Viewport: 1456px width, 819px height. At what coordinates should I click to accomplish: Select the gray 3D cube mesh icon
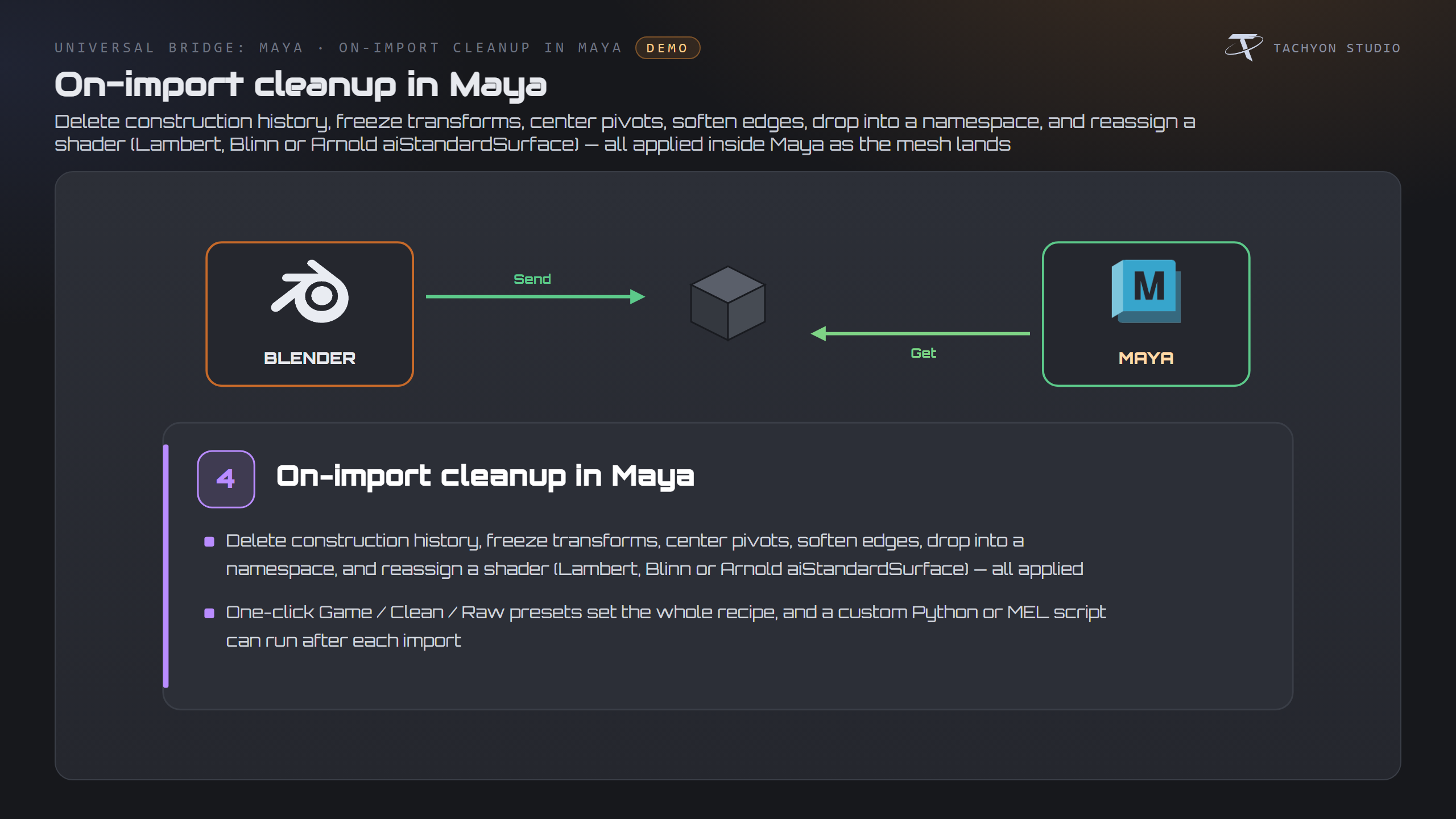[x=728, y=303]
